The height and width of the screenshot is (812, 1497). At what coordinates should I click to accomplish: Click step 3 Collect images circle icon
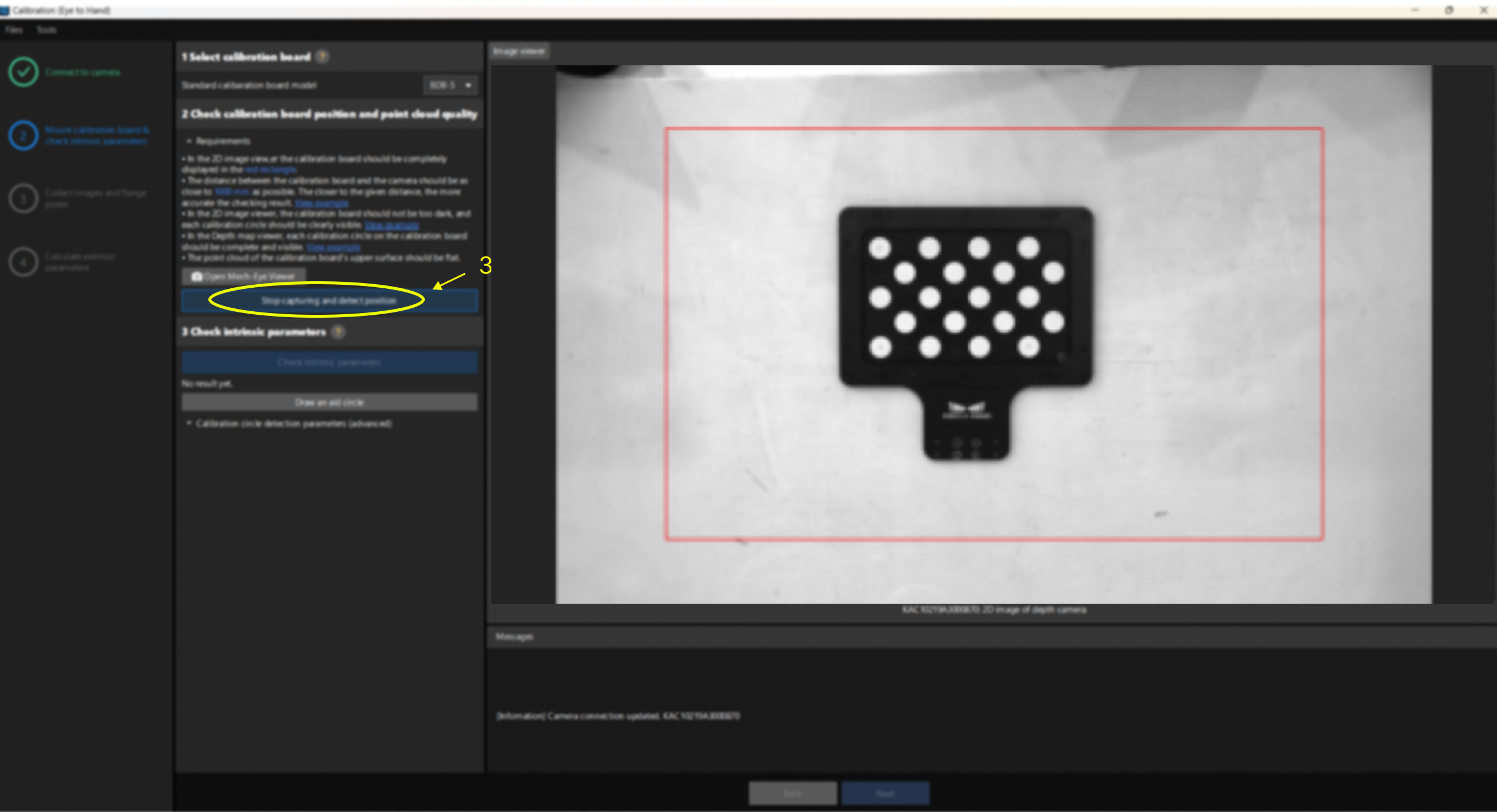coord(24,198)
